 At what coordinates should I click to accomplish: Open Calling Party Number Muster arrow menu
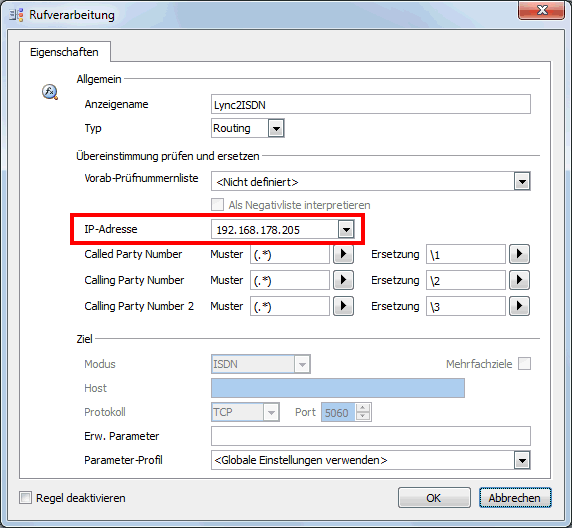pos(343,280)
